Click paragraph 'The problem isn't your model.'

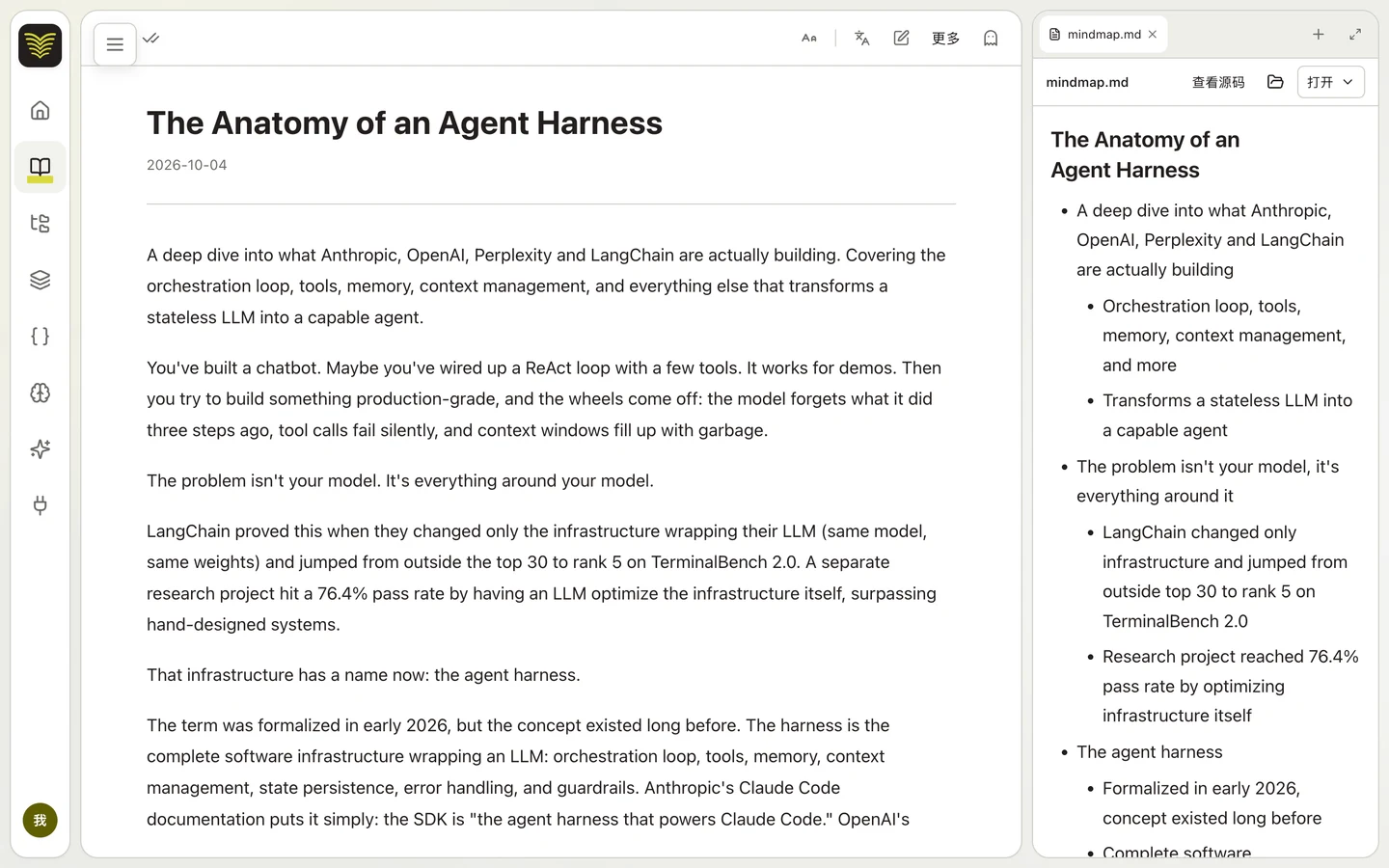[400, 480]
